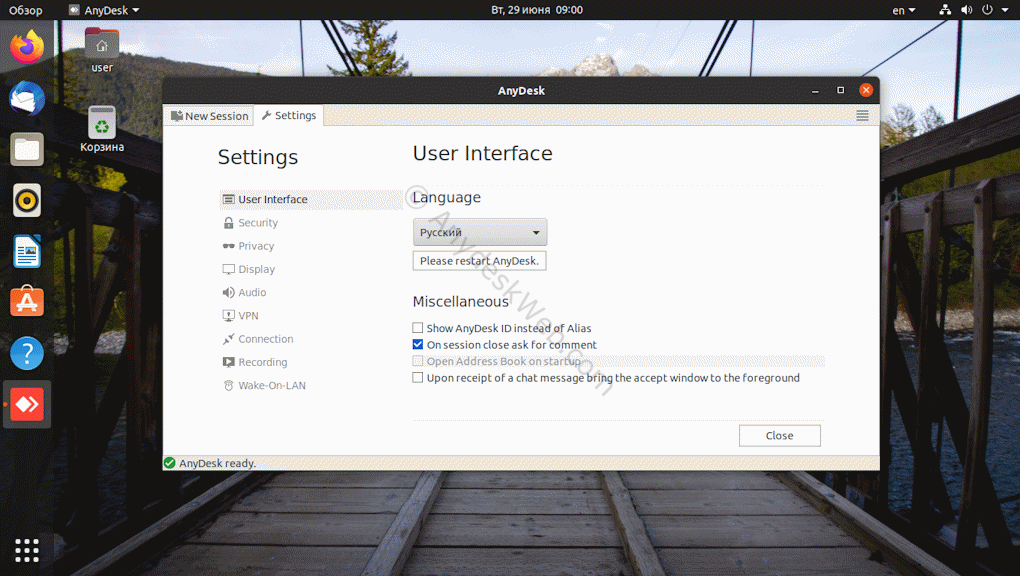
Task: Open the AnyDesk hamburger menu icon
Action: [x=862, y=116]
